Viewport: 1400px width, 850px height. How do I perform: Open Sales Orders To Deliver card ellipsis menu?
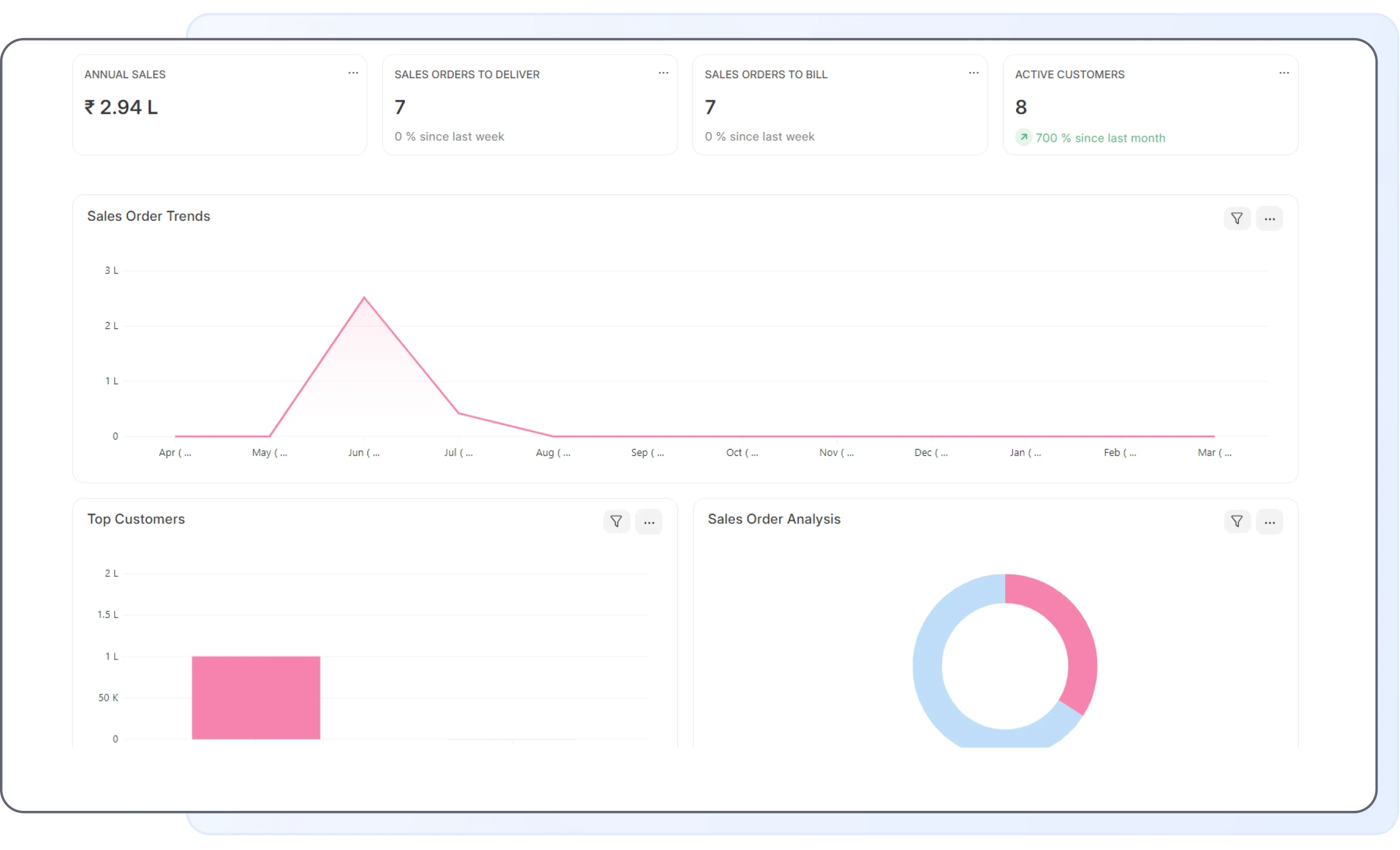[663, 73]
